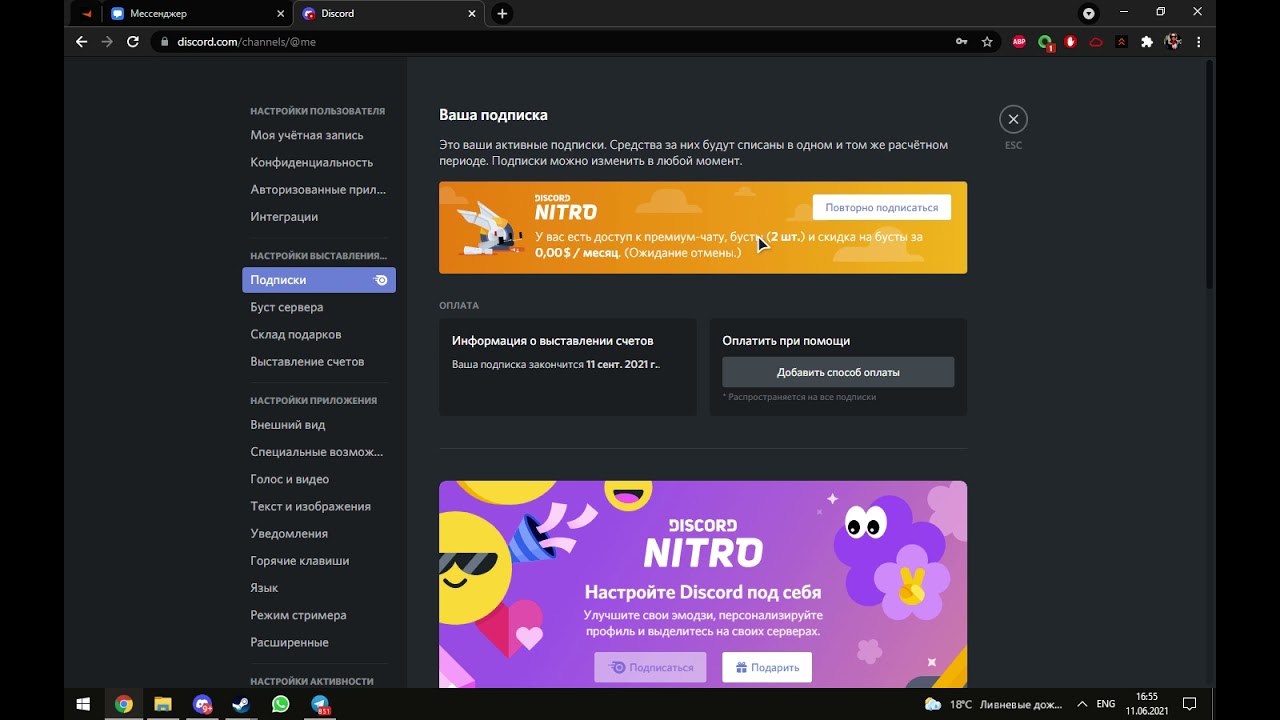Click Повторно подписаться button

coord(881,207)
